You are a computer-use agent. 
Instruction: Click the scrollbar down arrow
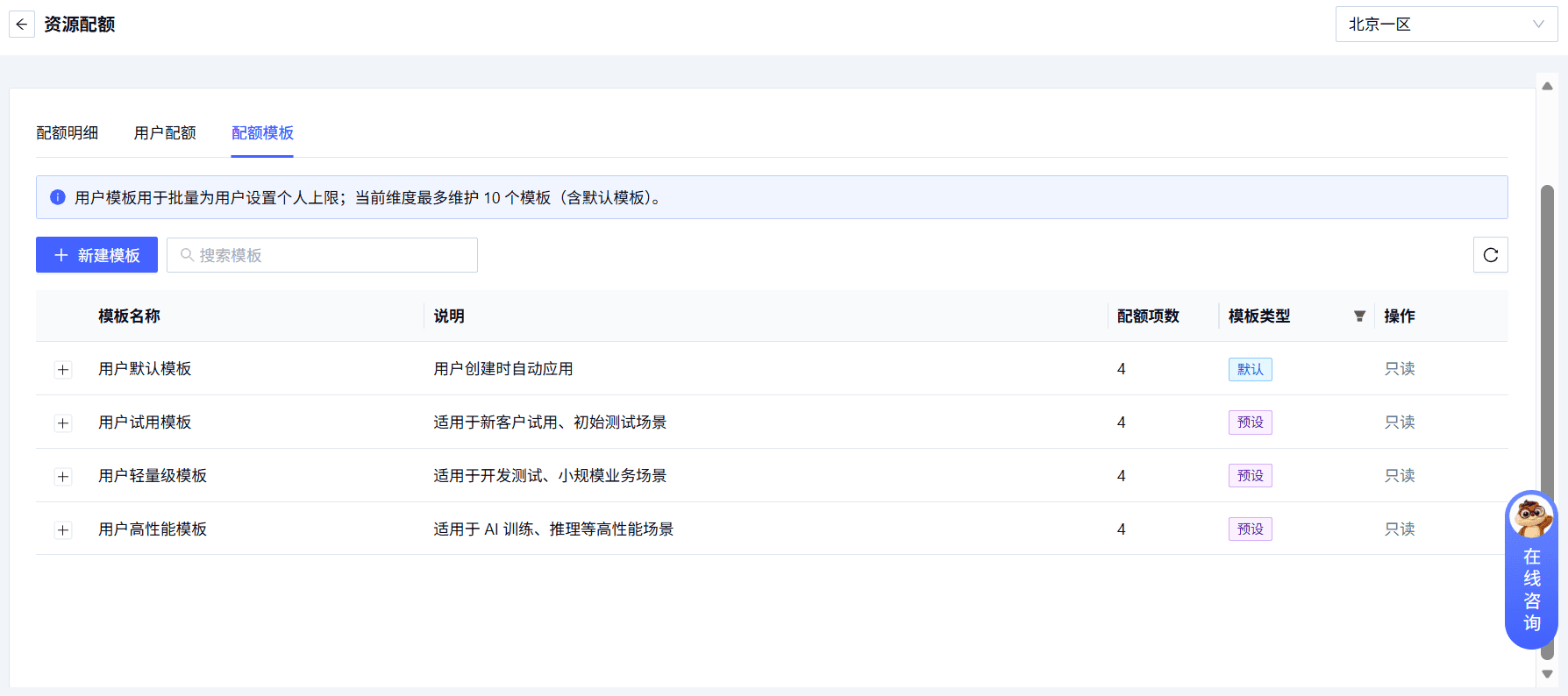1547,674
